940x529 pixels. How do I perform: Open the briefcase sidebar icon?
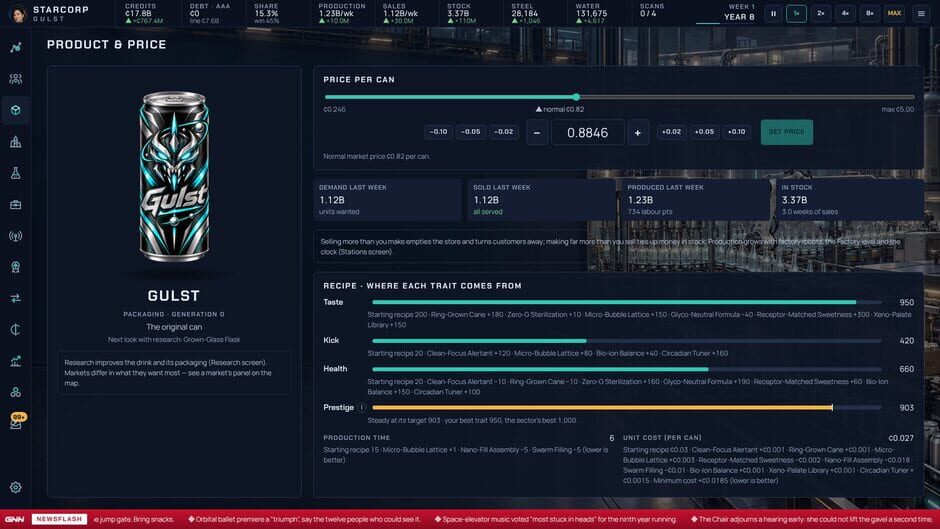(16, 205)
